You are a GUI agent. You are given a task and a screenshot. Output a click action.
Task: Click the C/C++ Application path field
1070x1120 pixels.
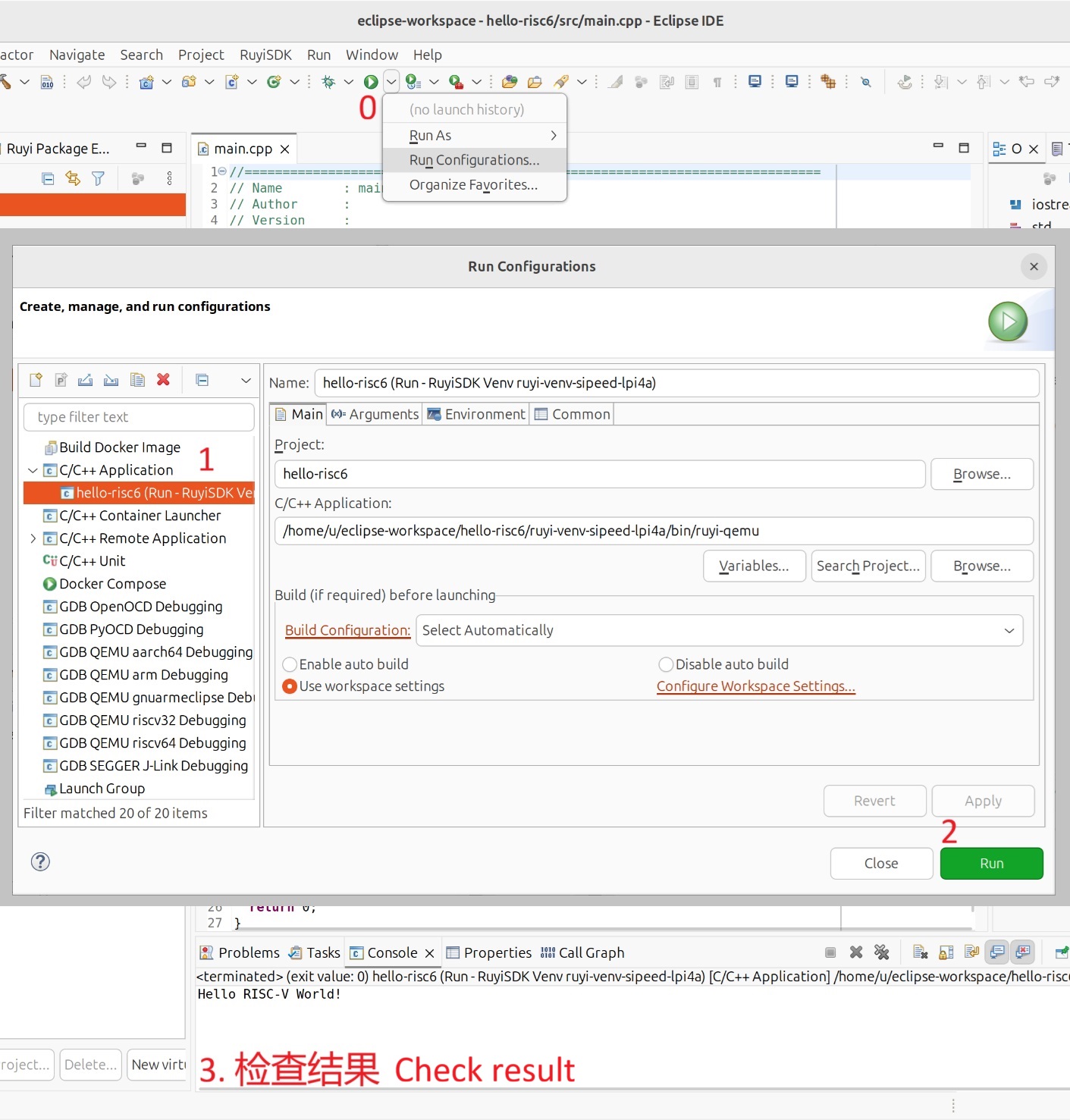(654, 531)
